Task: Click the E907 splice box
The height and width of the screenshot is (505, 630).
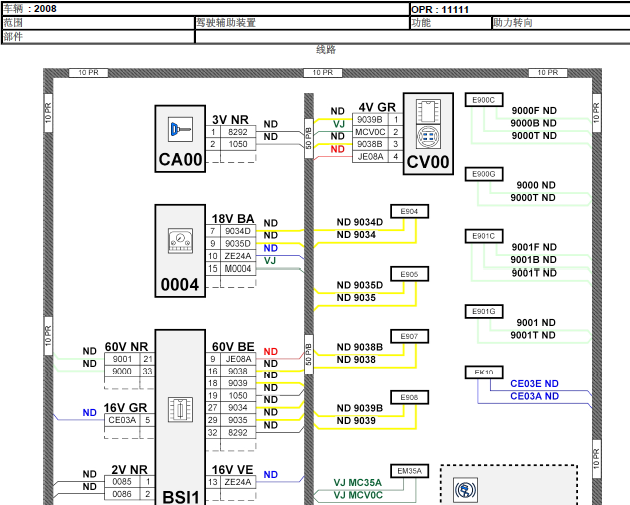Action: click(408, 336)
